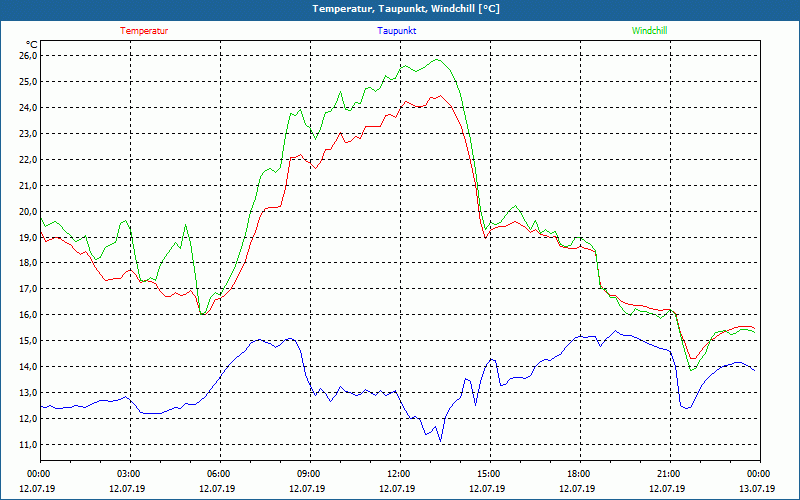Click the 26,0 y-axis value
Image resolution: width=800 pixels, height=500 pixels.
pos(28,55)
